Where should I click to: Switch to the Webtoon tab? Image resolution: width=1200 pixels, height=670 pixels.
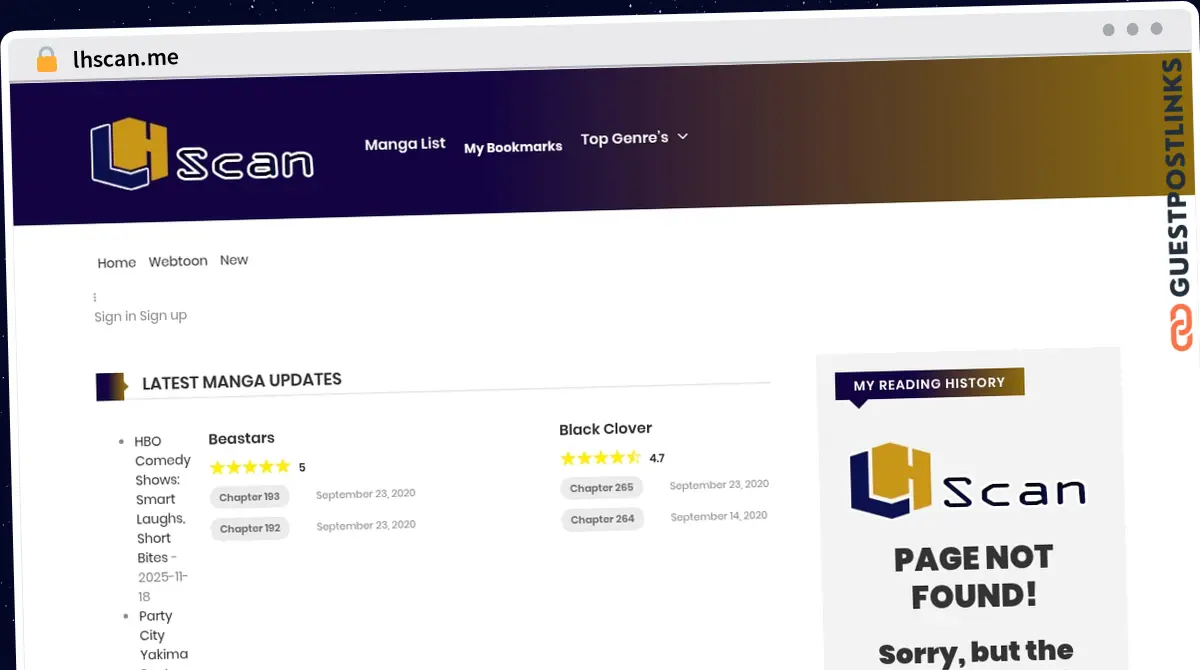178,261
